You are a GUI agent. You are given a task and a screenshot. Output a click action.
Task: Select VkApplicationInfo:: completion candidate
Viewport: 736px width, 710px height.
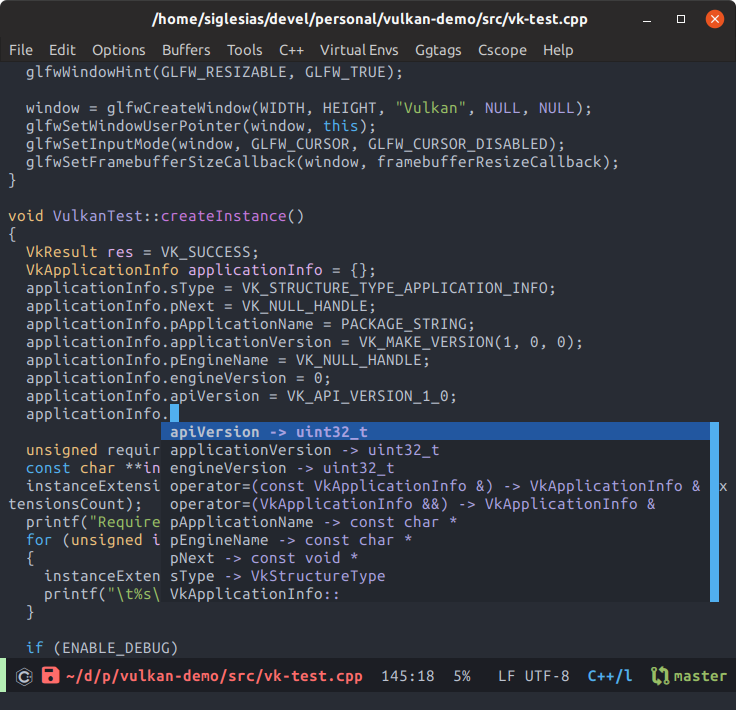coord(435,594)
